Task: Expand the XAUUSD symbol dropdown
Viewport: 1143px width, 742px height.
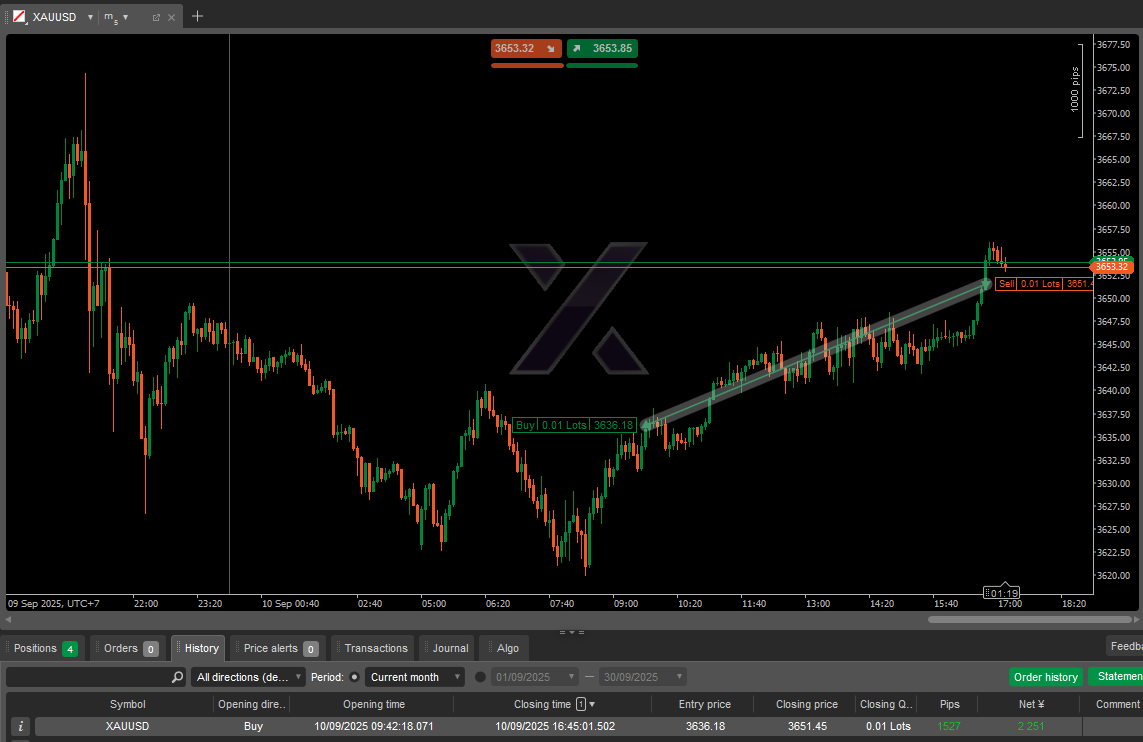Action: tap(89, 17)
